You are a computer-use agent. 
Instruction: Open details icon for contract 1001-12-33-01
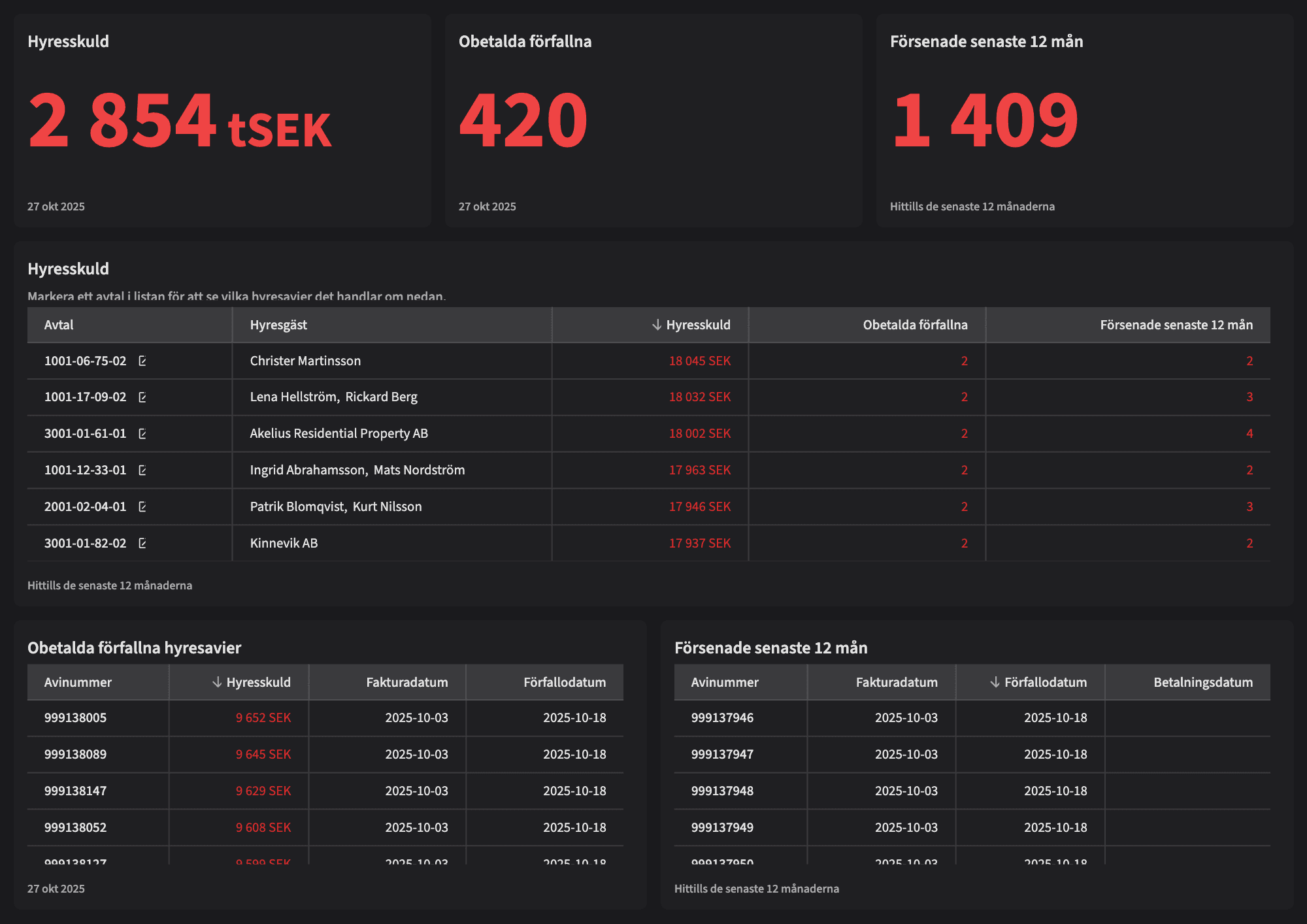click(143, 470)
